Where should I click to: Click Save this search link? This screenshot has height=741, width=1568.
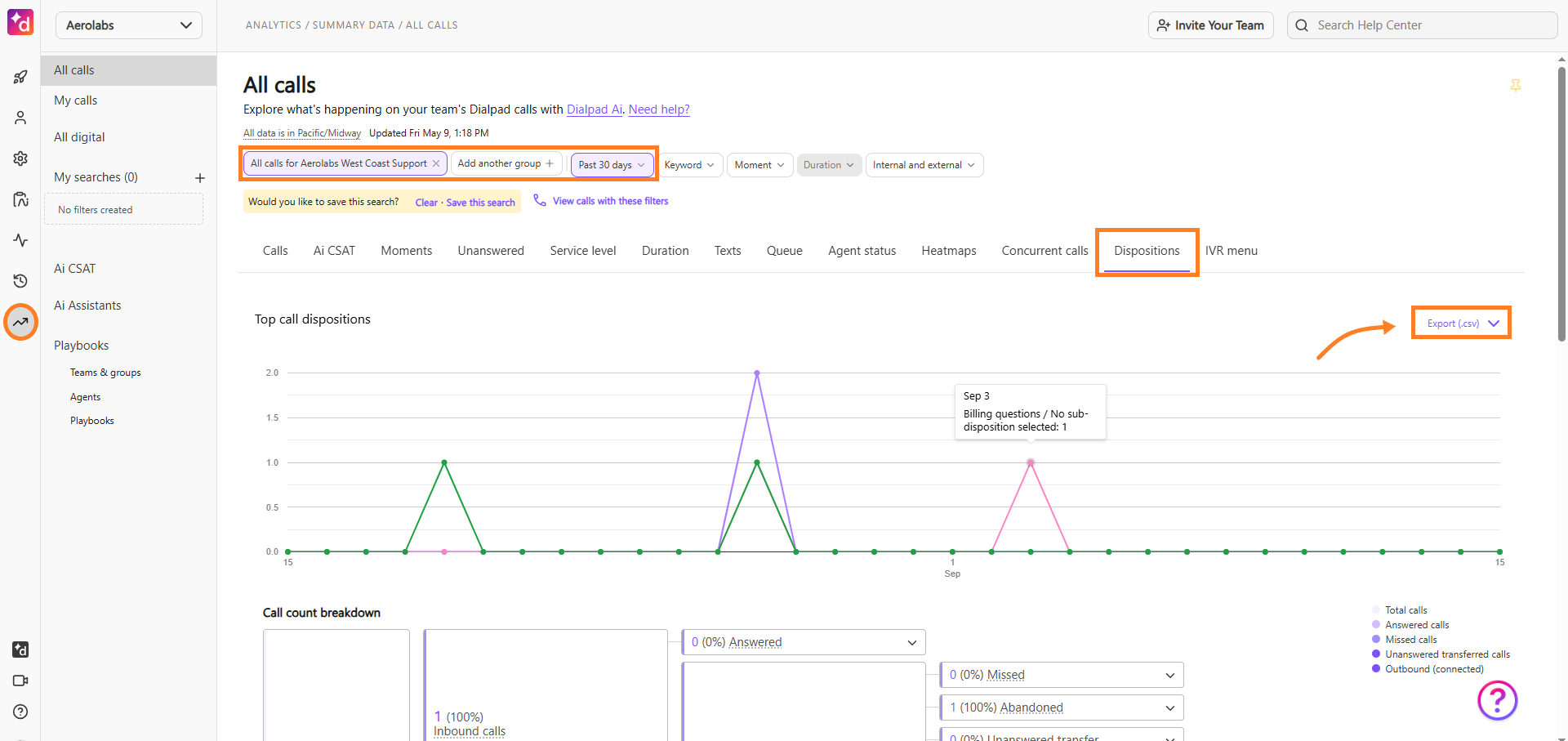pos(481,203)
